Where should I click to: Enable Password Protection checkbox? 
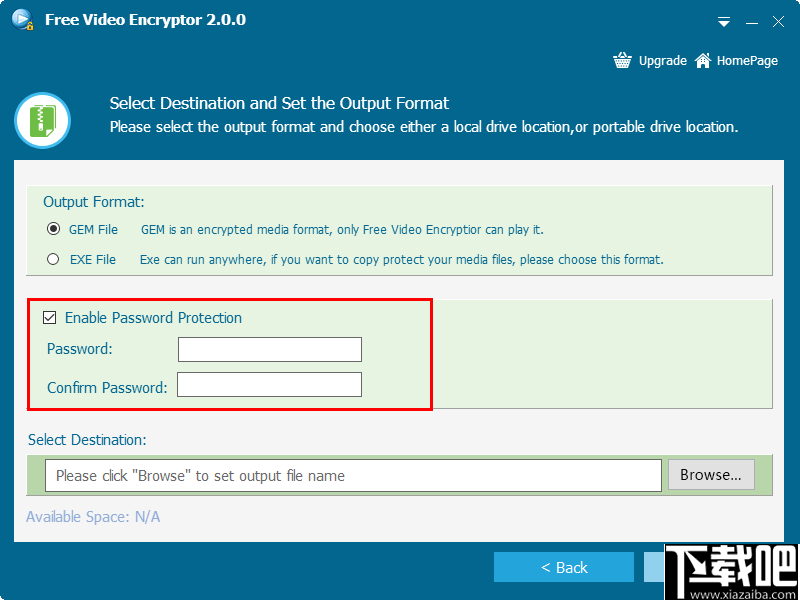click(x=50, y=317)
